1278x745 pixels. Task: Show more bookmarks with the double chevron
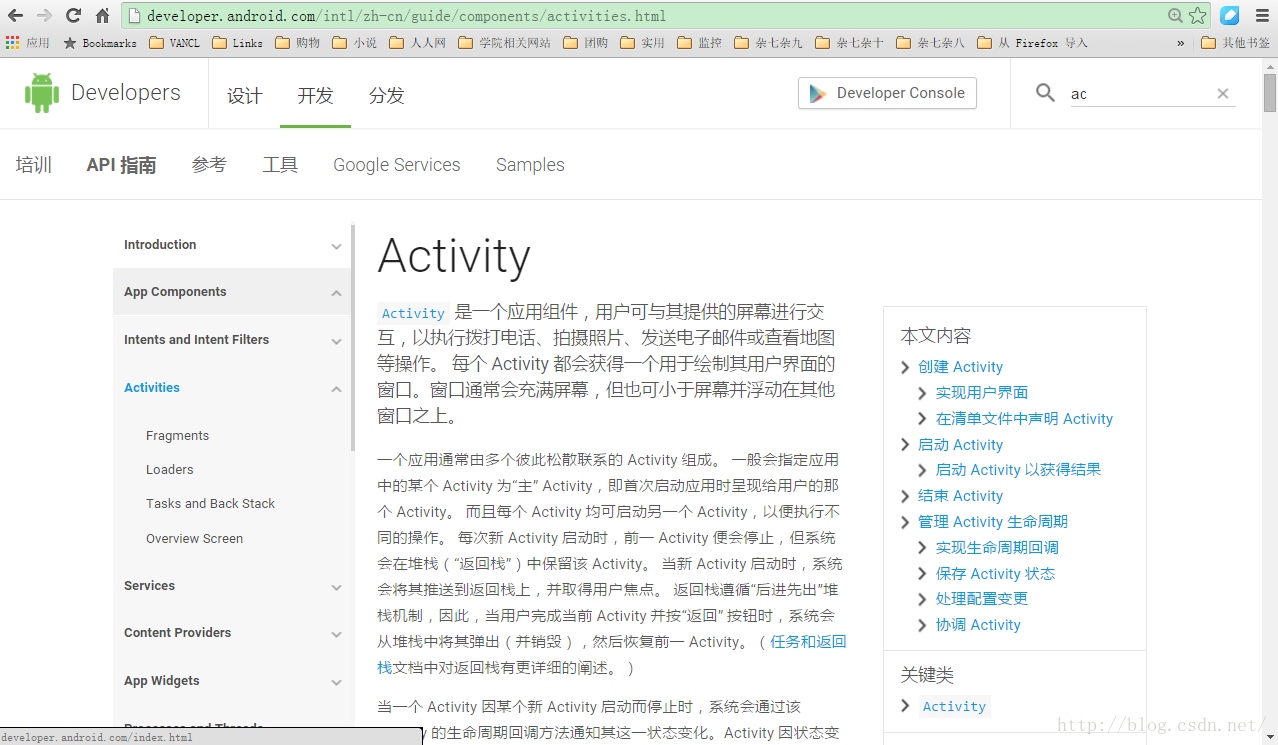(1180, 43)
